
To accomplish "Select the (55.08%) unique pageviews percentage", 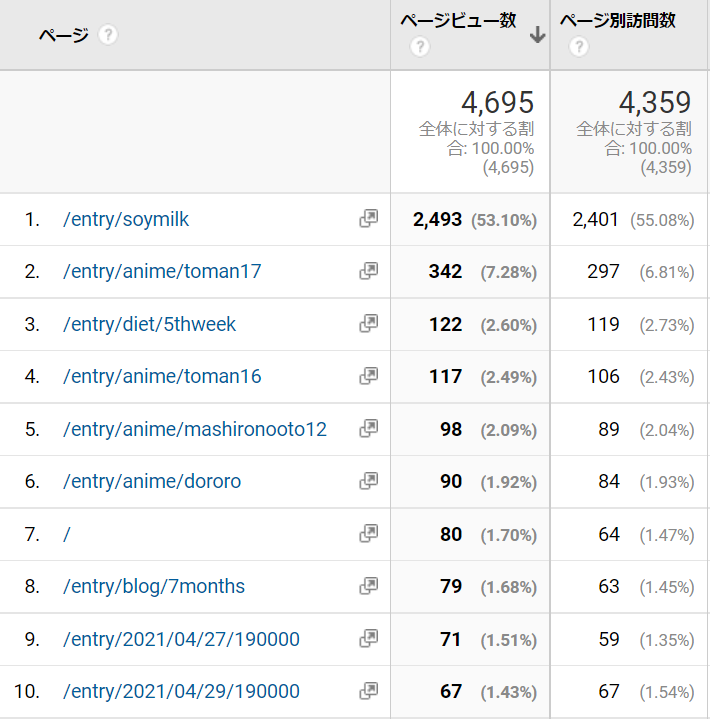I will [x=662, y=221].
